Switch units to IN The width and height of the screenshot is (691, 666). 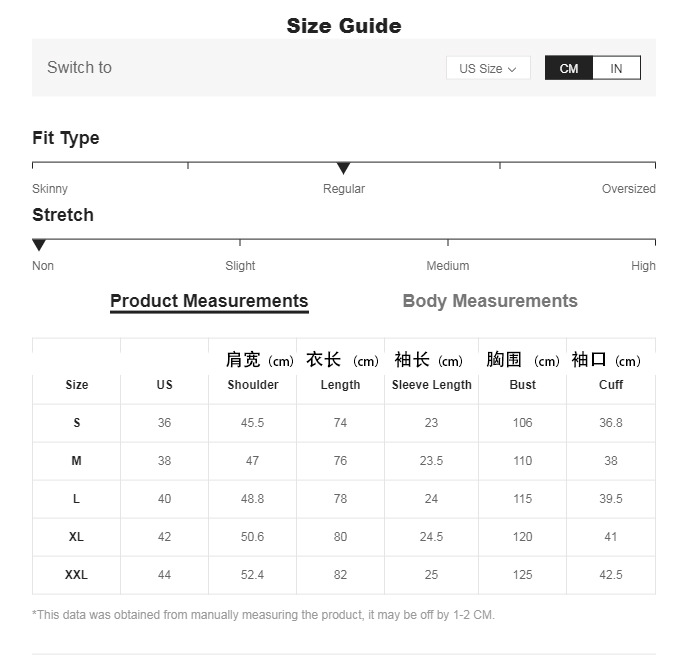click(x=616, y=68)
